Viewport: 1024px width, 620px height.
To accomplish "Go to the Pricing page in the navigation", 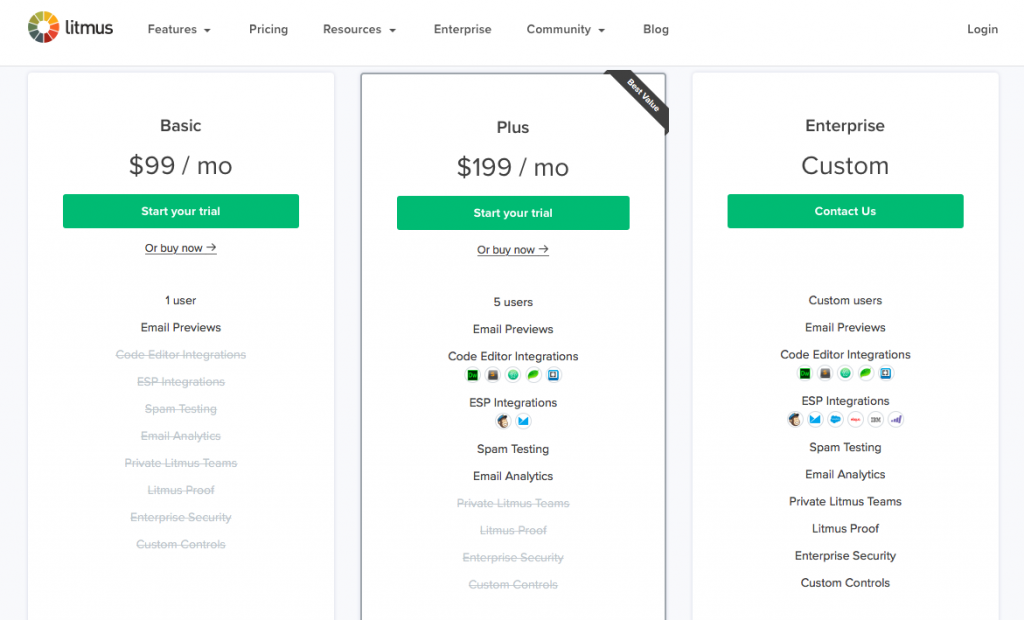I will tap(268, 29).
